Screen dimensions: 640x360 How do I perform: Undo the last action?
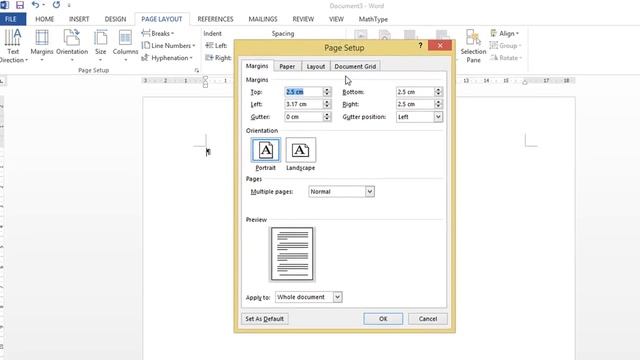[x=36, y=5]
